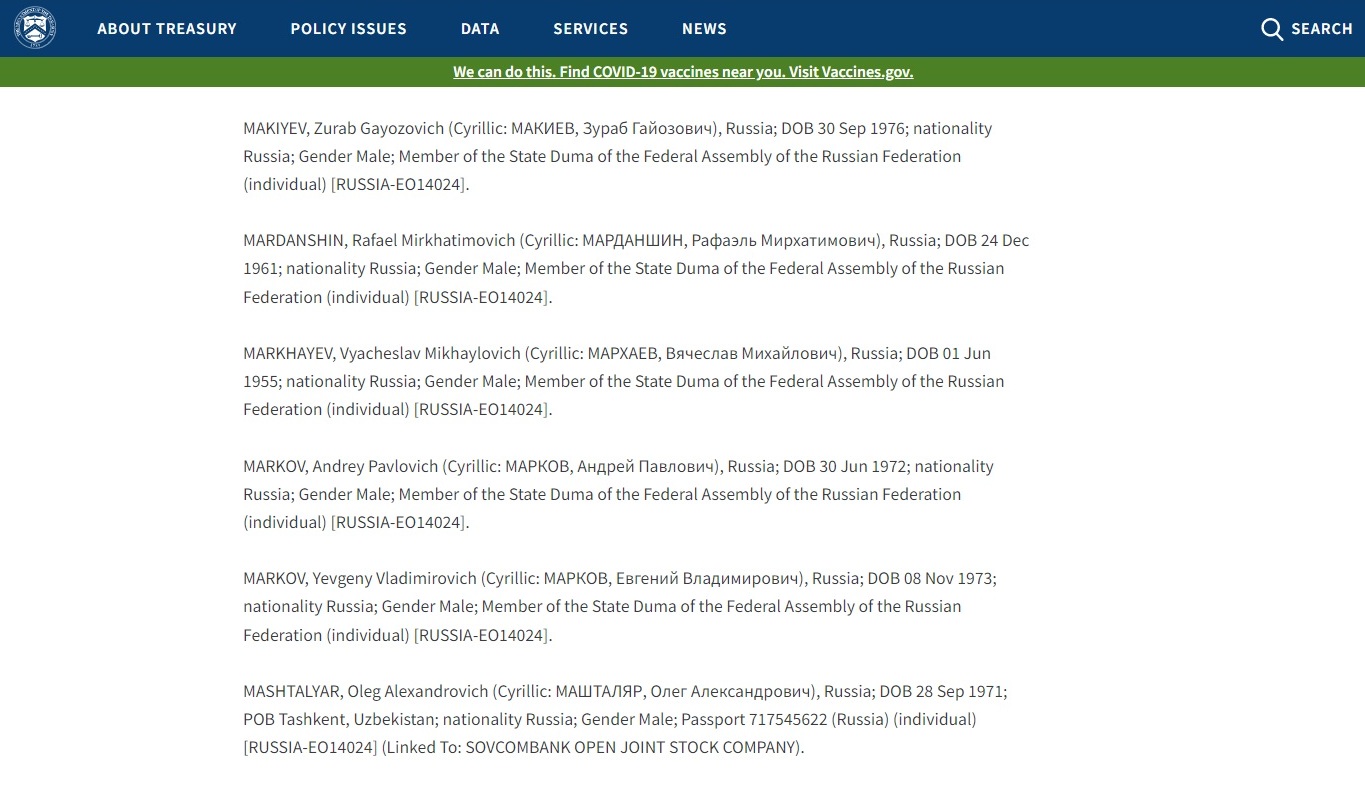Click the text DOB 30 Sep 1976
The width and height of the screenshot is (1365, 787).
click(842, 129)
